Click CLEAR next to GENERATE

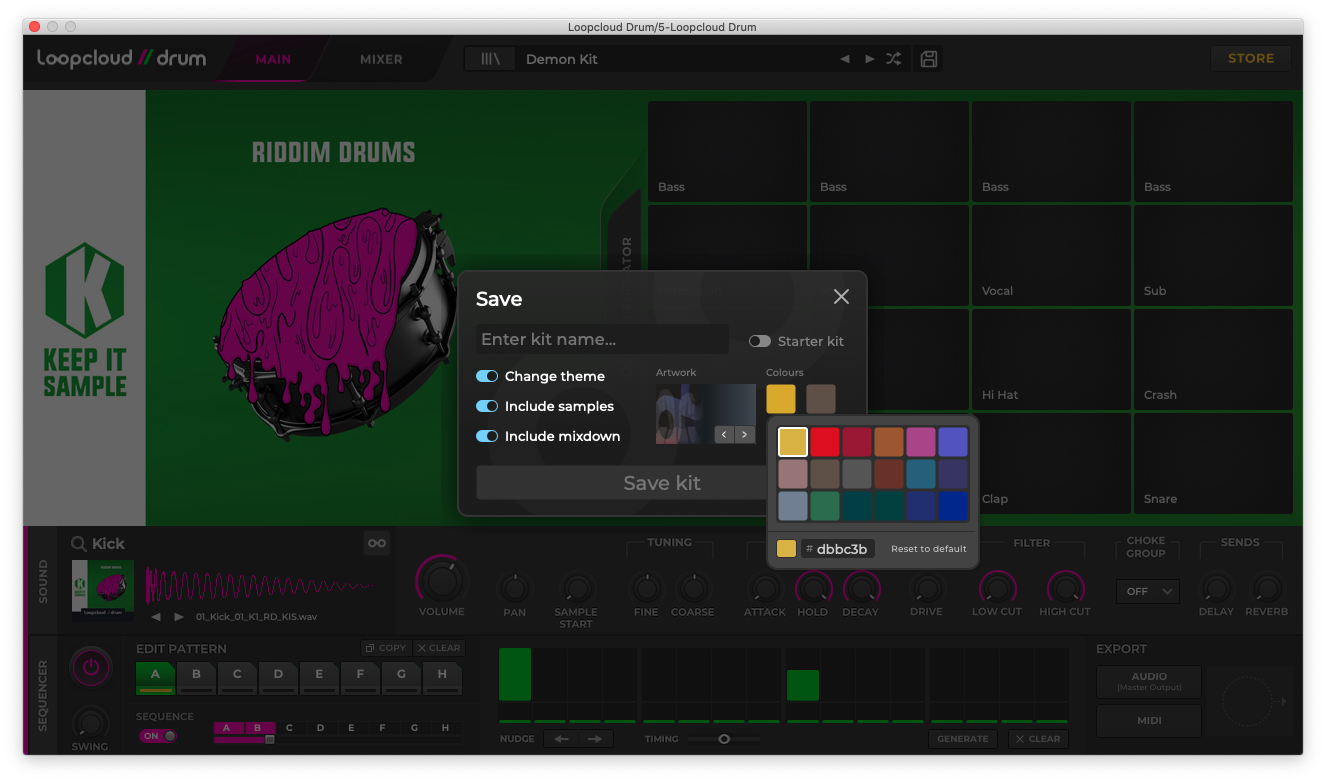(1037, 739)
